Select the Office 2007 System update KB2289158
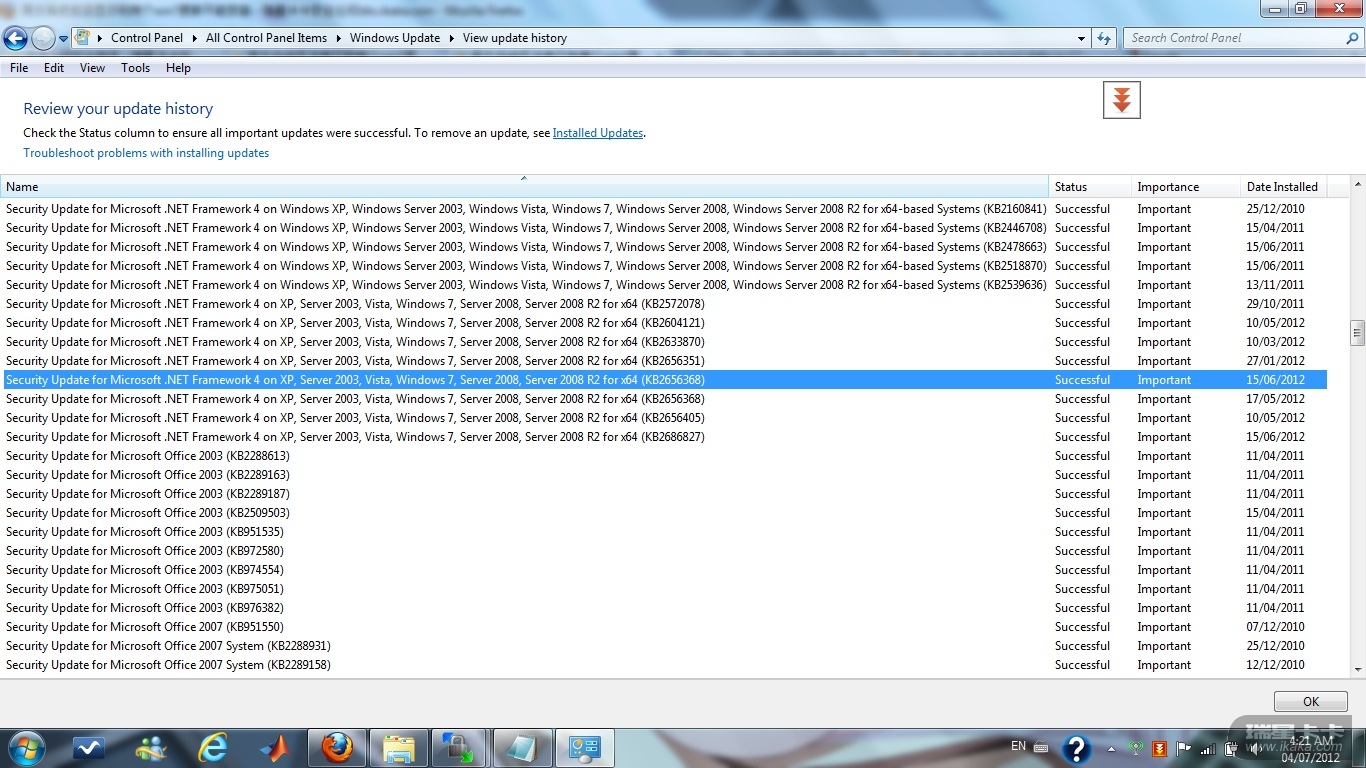 coord(665,665)
